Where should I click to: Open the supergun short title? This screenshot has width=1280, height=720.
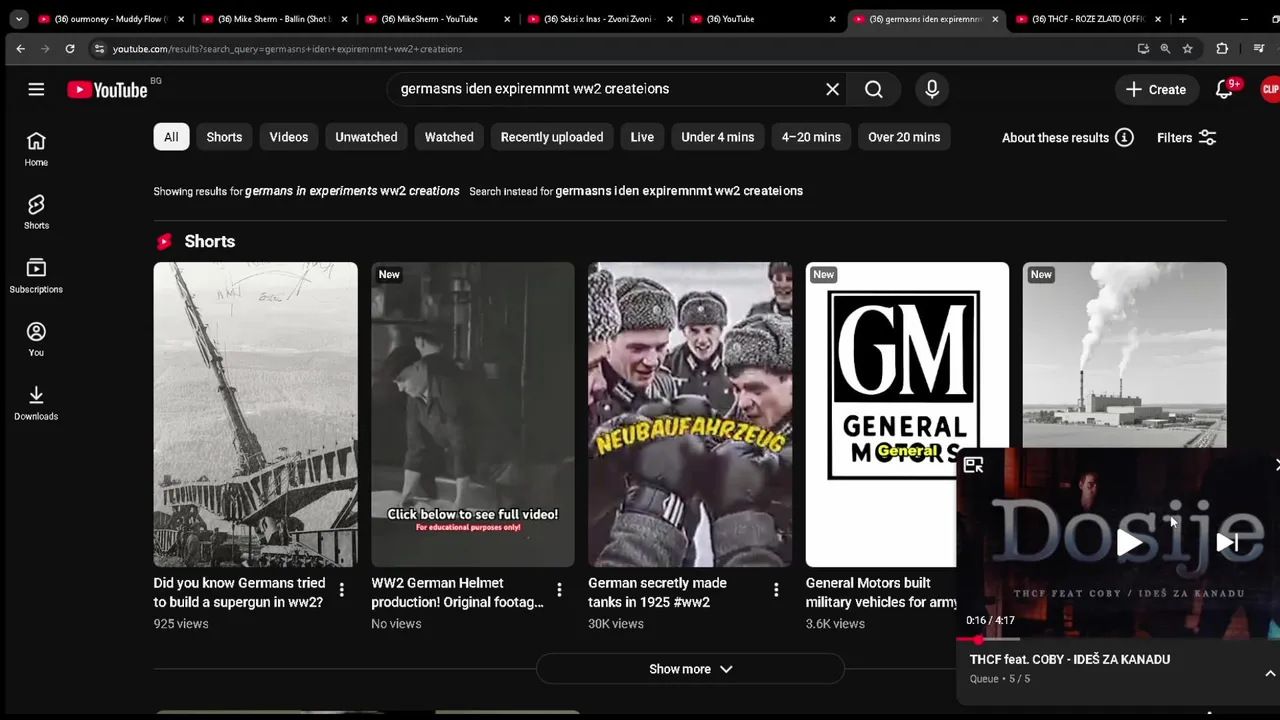(x=239, y=592)
